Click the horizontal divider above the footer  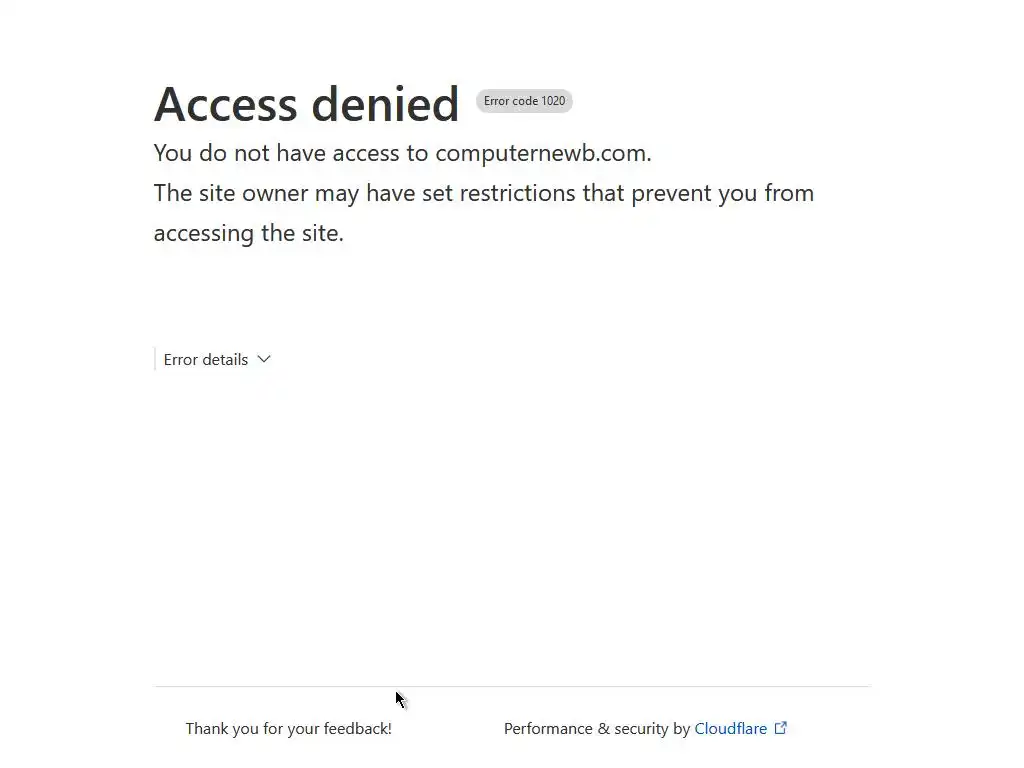[x=512, y=686]
